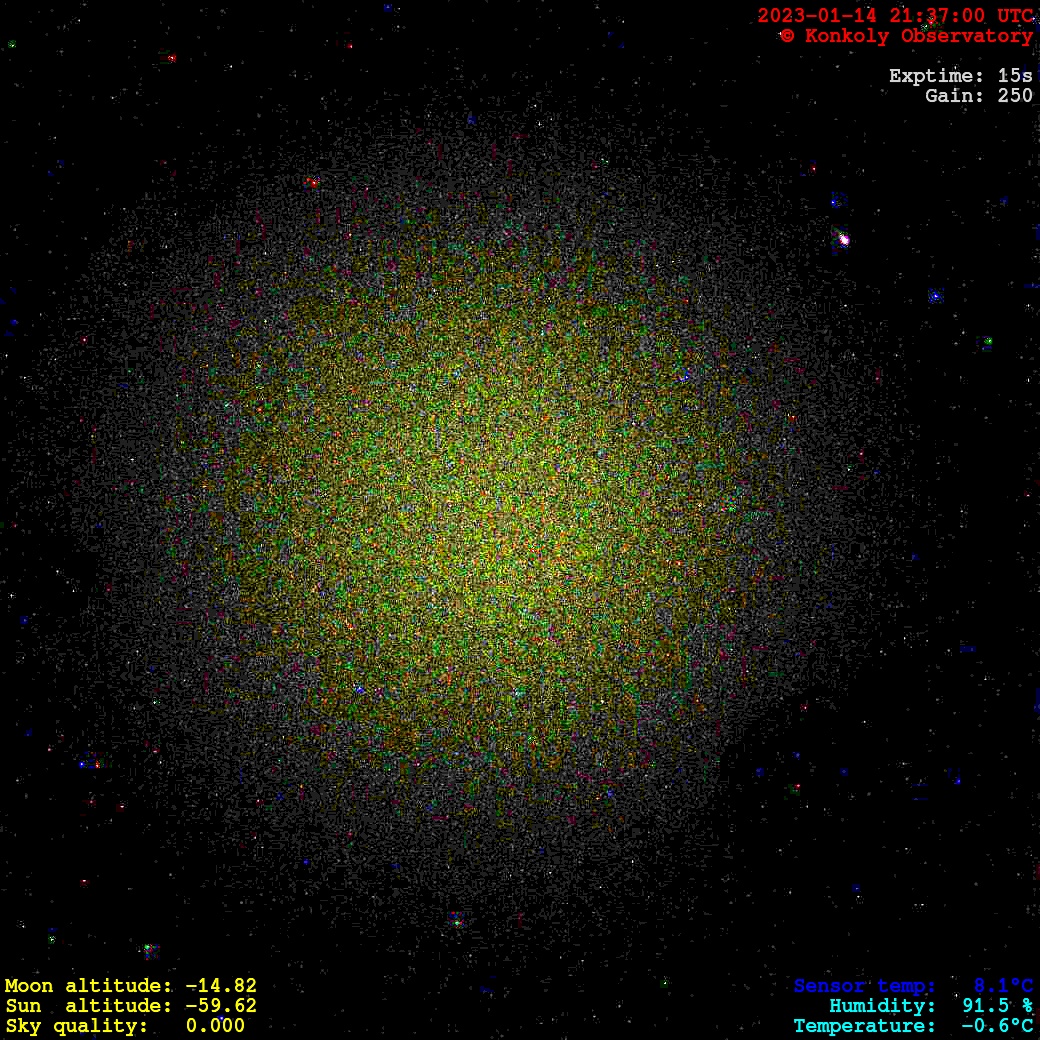Screen dimensions: 1040x1040
Task: Click the Sky quality value 0.000
Action: coord(215,1026)
